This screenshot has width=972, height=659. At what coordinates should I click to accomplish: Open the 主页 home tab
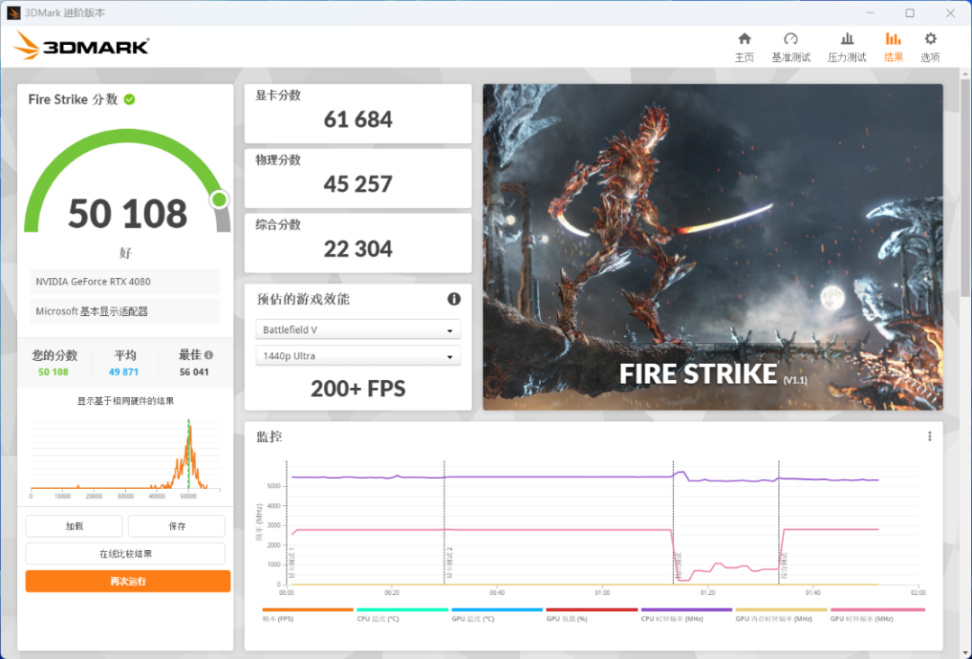744,48
